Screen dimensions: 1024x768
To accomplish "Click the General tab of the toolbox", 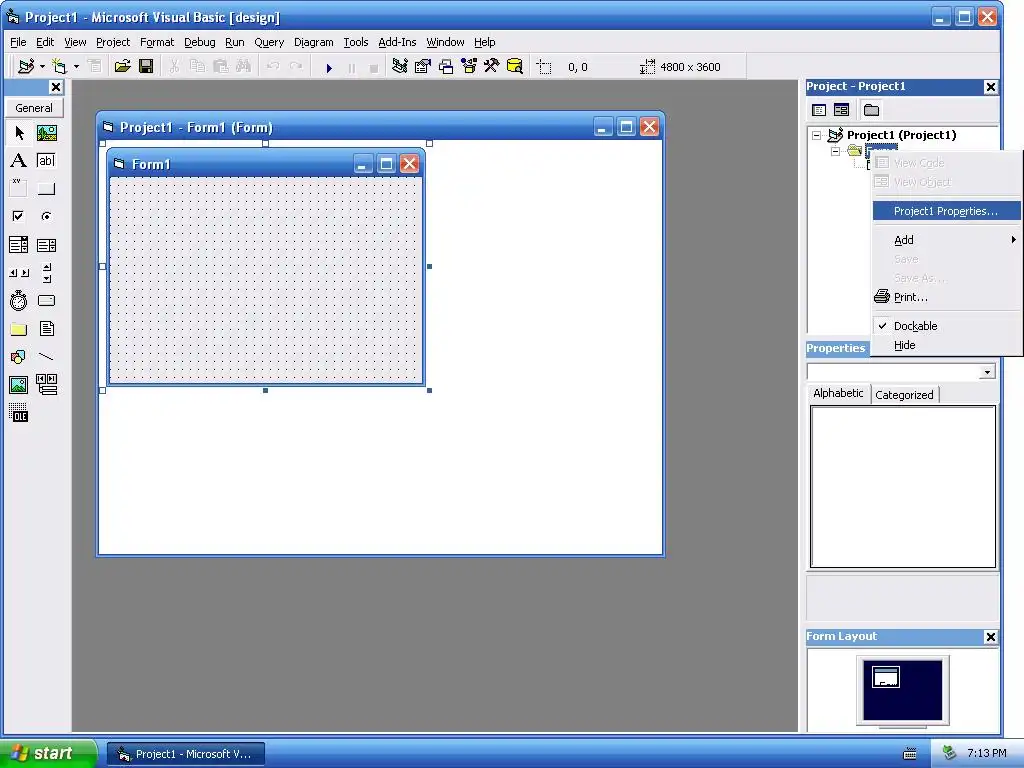I will [x=34, y=108].
